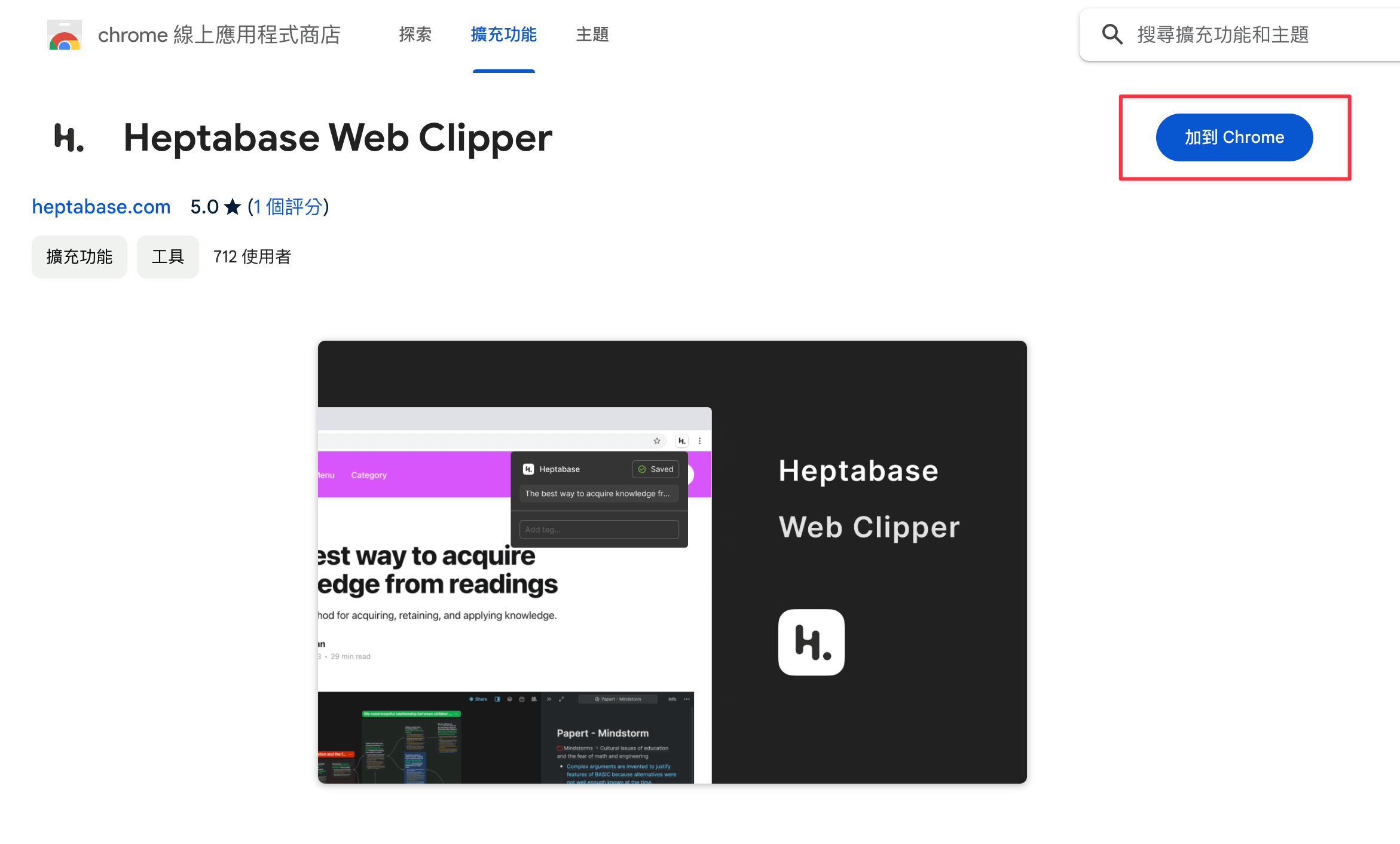The width and height of the screenshot is (1400, 844).
Task: Select the 擴充功能 navigation tab
Action: tap(503, 35)
